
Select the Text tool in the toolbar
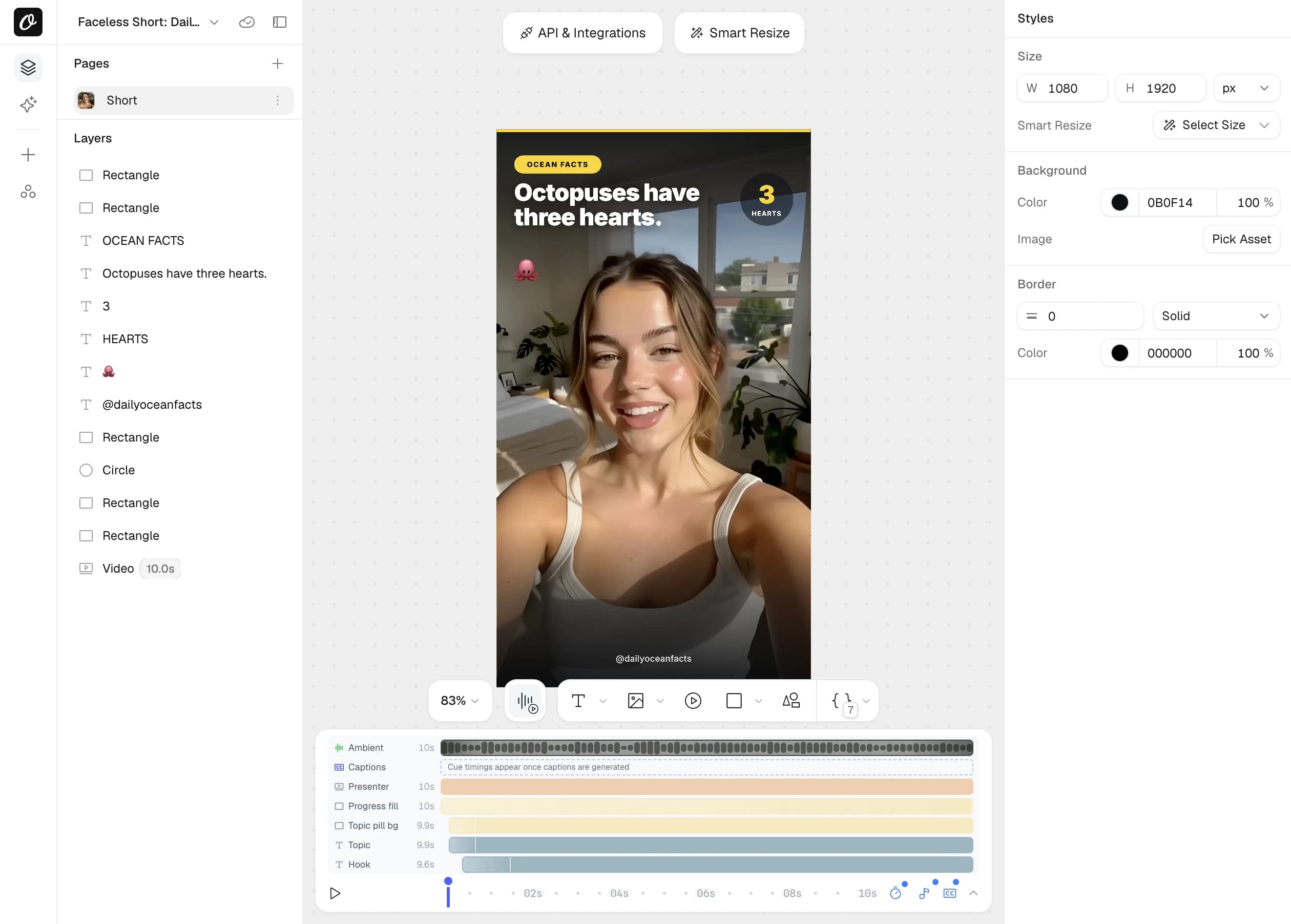point(578,700)
